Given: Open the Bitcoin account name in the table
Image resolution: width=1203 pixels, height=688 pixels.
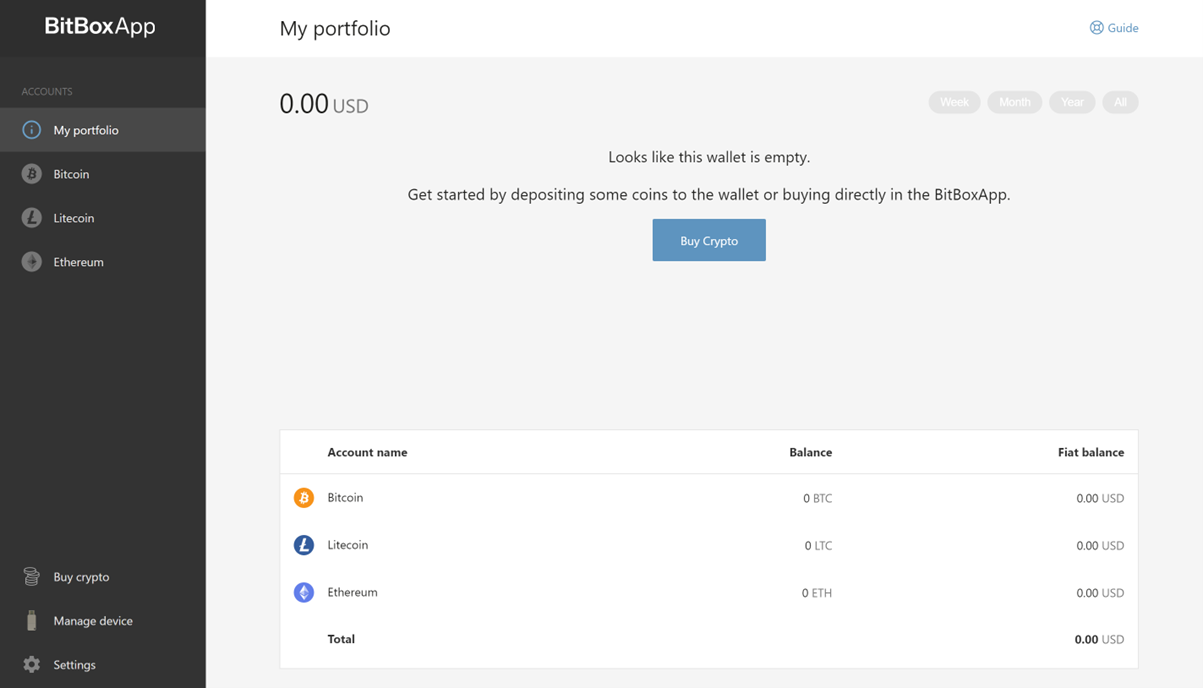Looking at the screenshot, I should [x=345, y=497].
